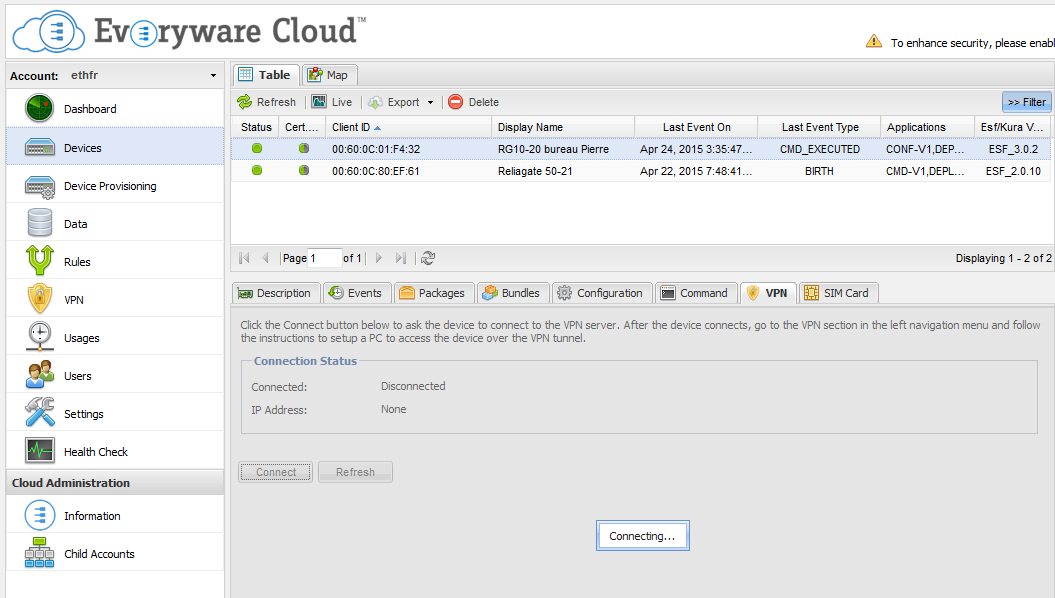Go to first page arrow in pager
This screenshot has height=598, width=1055.
[244, 258]
